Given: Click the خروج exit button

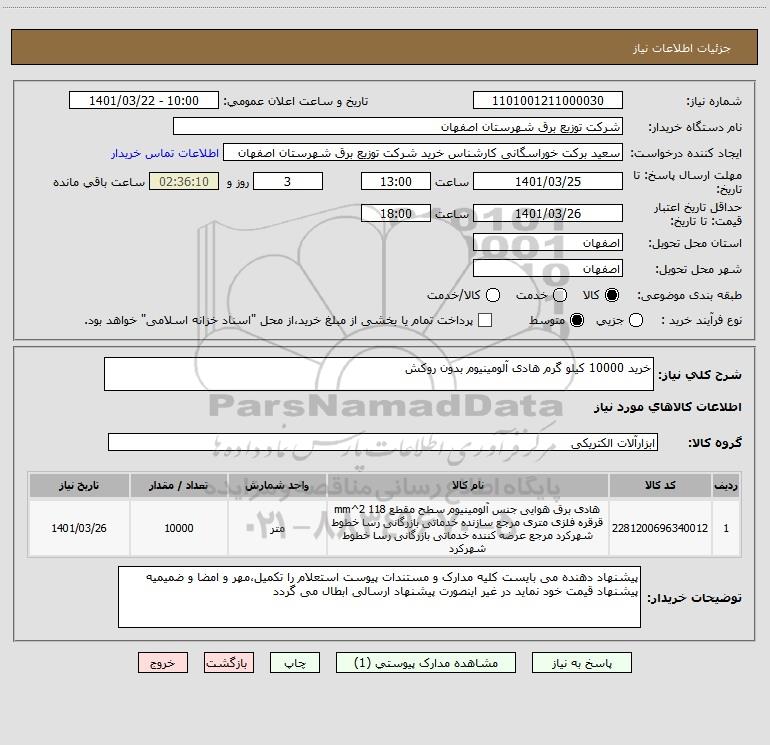Looking at the screenshot, I should [163, 663].
